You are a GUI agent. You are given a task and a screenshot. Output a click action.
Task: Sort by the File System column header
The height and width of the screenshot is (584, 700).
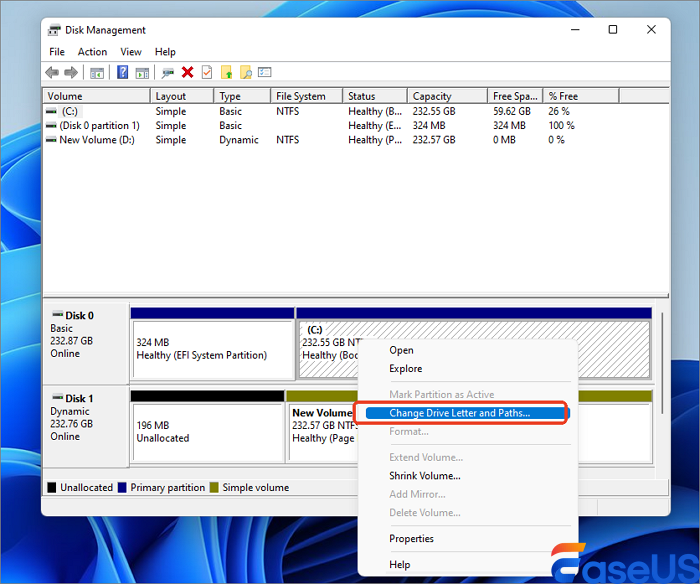point(300,96)
